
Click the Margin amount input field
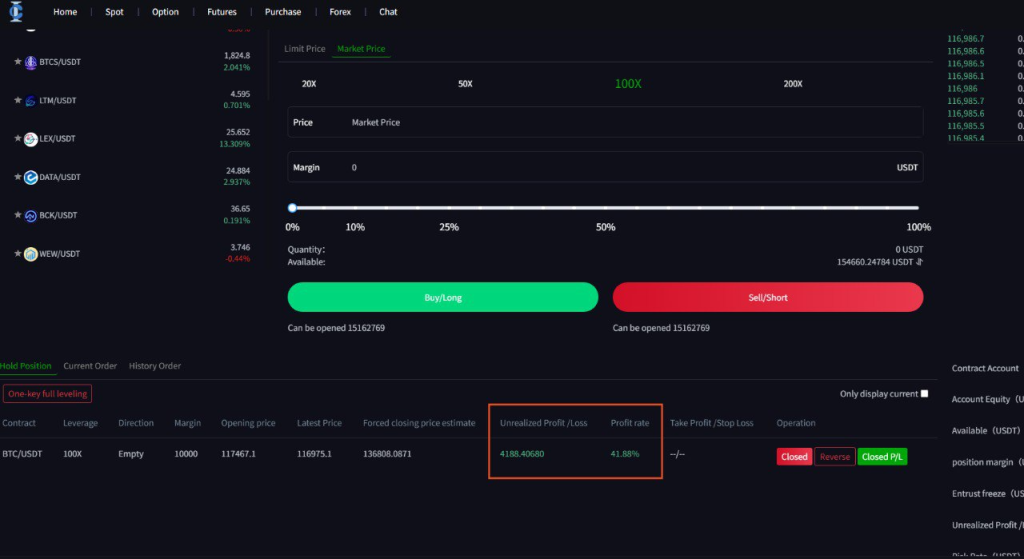pos(620,167)
